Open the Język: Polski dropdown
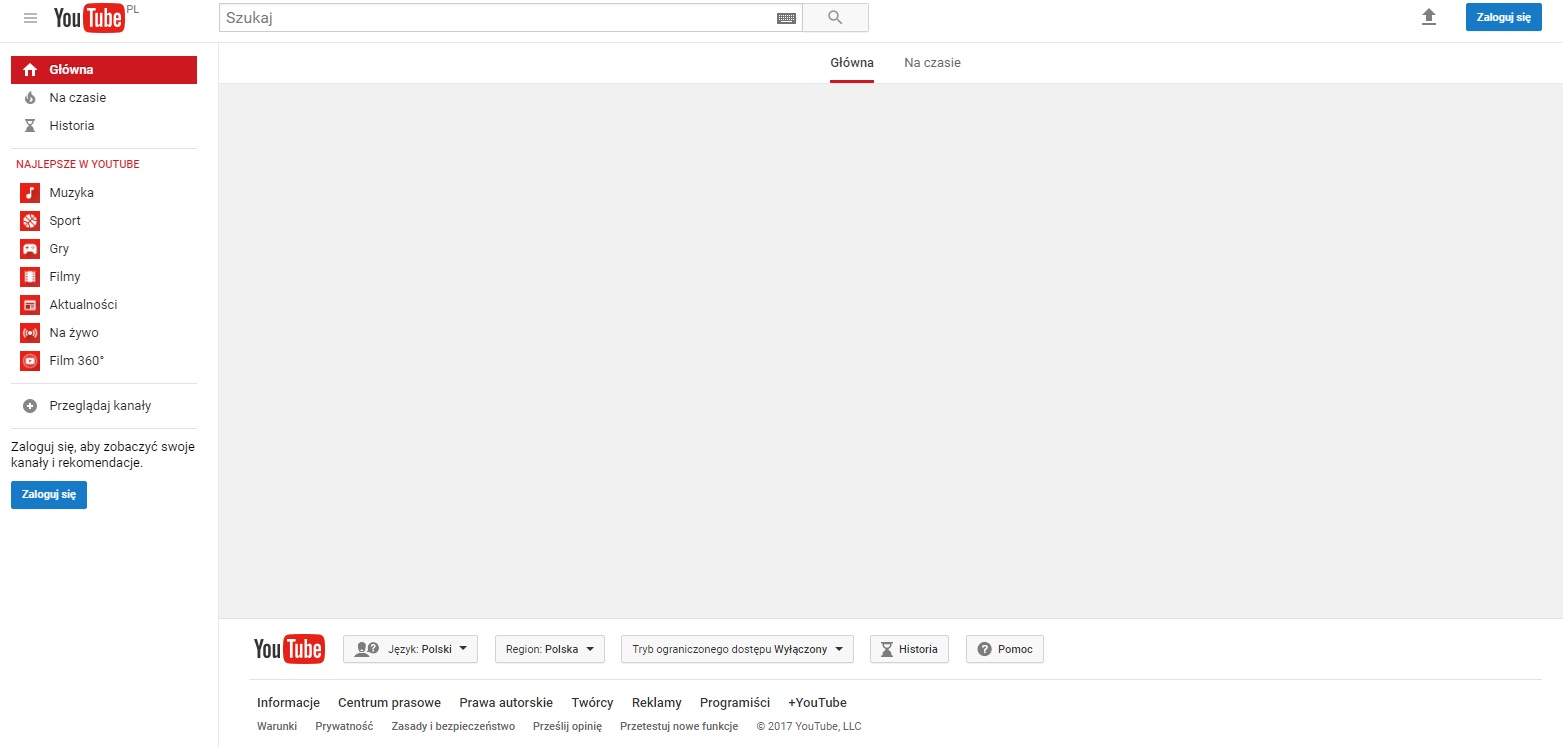 [410, 648]
